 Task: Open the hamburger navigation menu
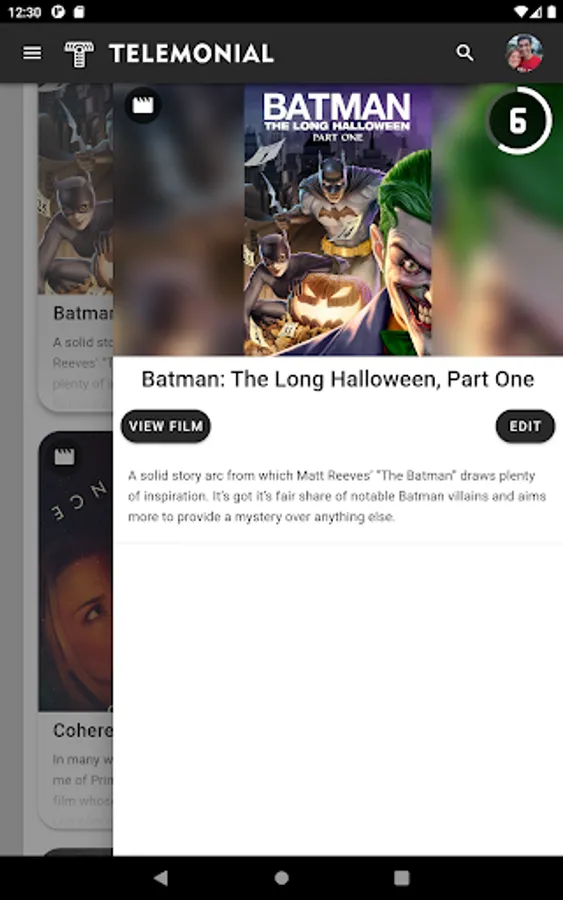(x=32, y=53)
